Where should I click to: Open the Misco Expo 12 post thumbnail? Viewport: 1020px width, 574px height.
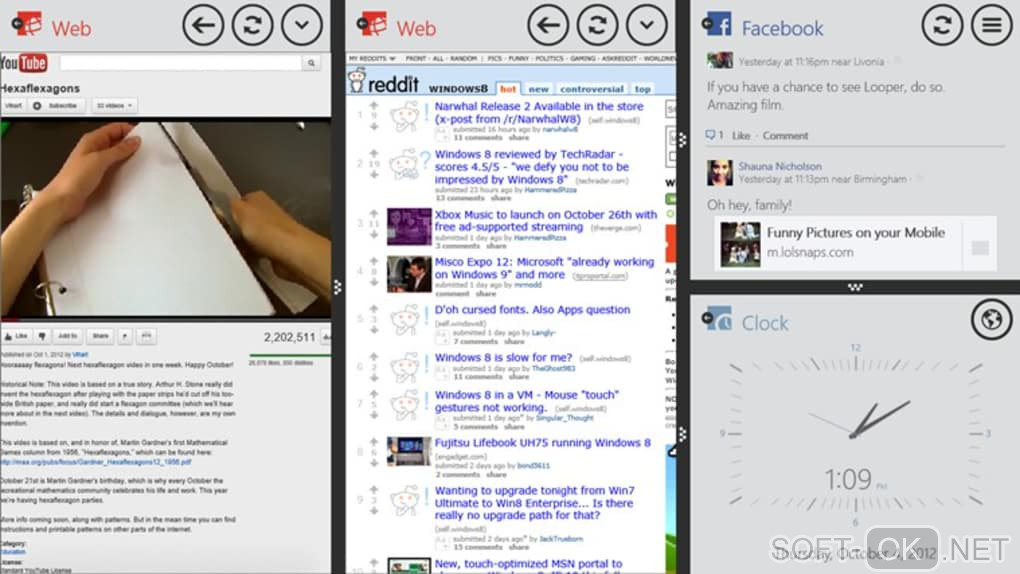pyautogui.click(x=409, y=274)
